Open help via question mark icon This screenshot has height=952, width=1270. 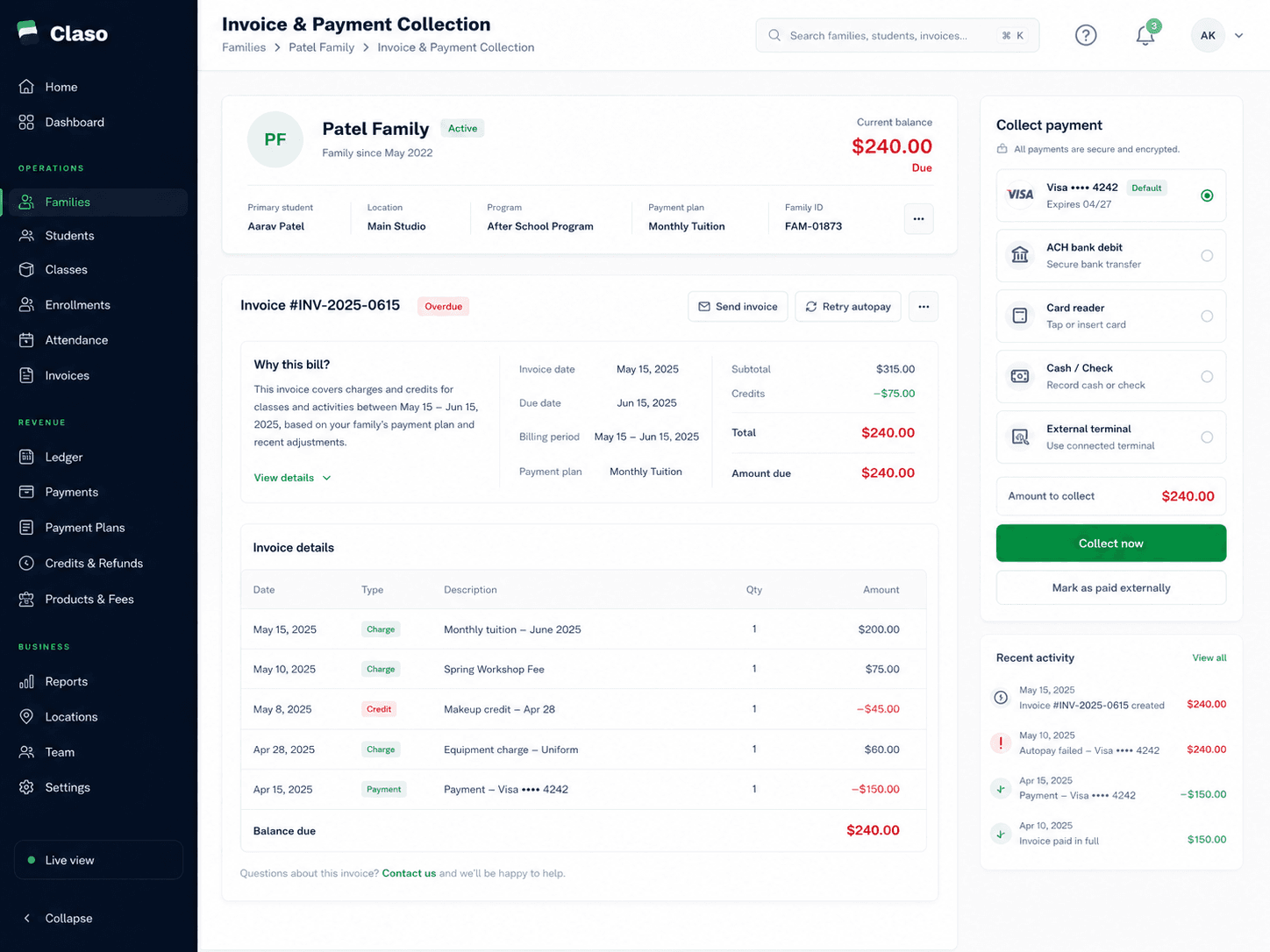[1086, 35]
